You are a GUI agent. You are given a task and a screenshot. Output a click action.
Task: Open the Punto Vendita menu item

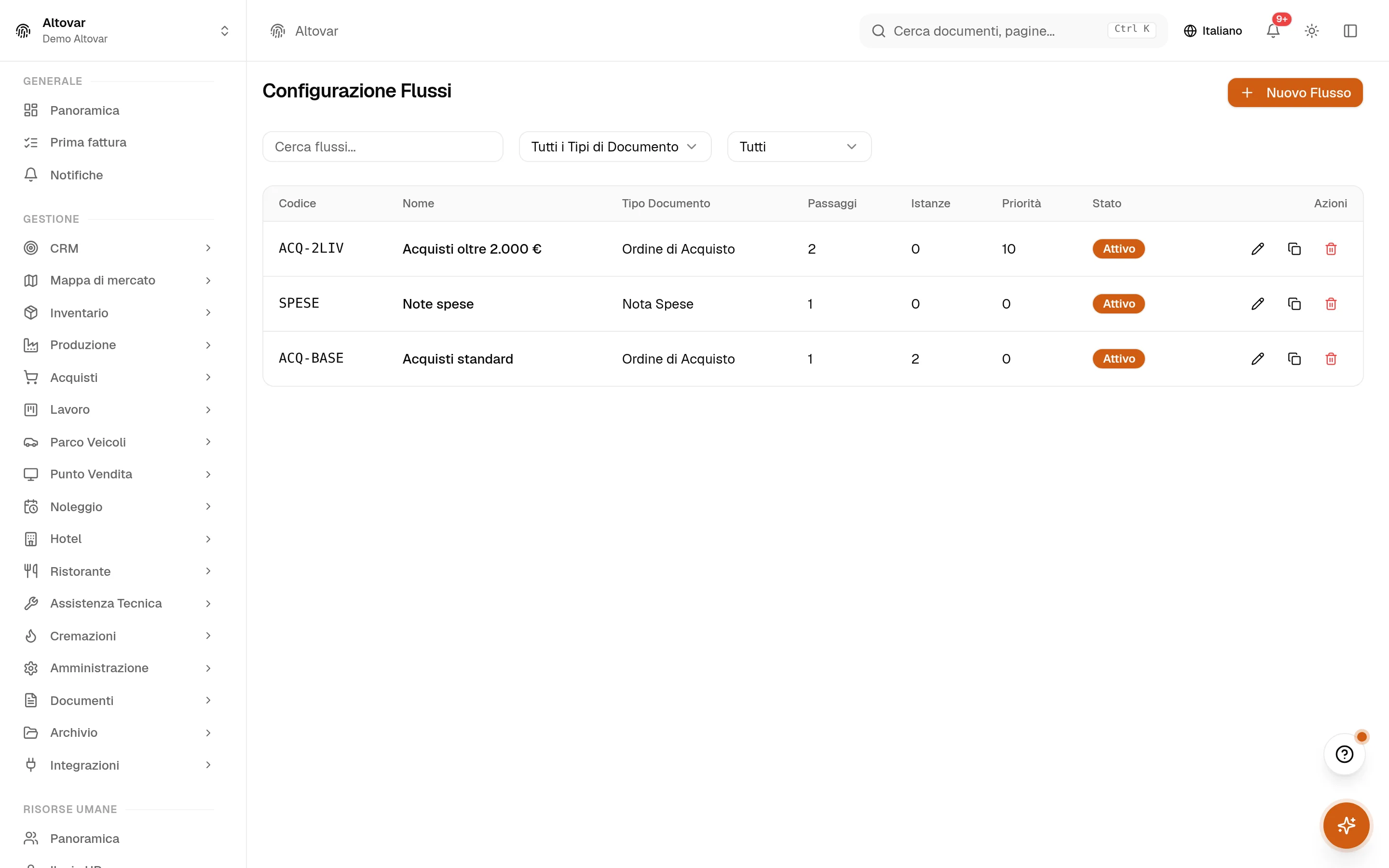click(x=118, y=474)
